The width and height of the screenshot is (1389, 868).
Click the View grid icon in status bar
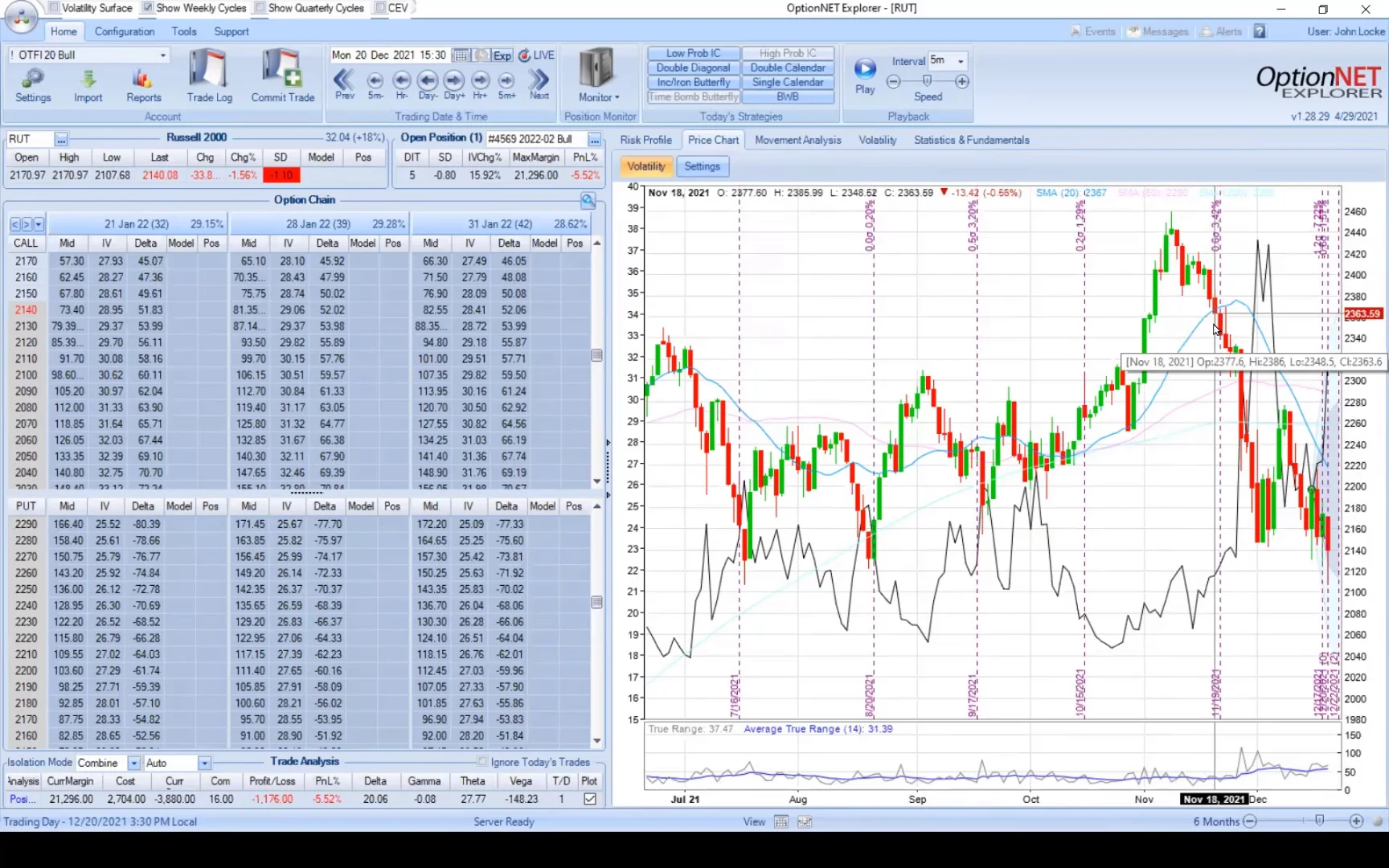pyautogui.click(x=781, y=821)
